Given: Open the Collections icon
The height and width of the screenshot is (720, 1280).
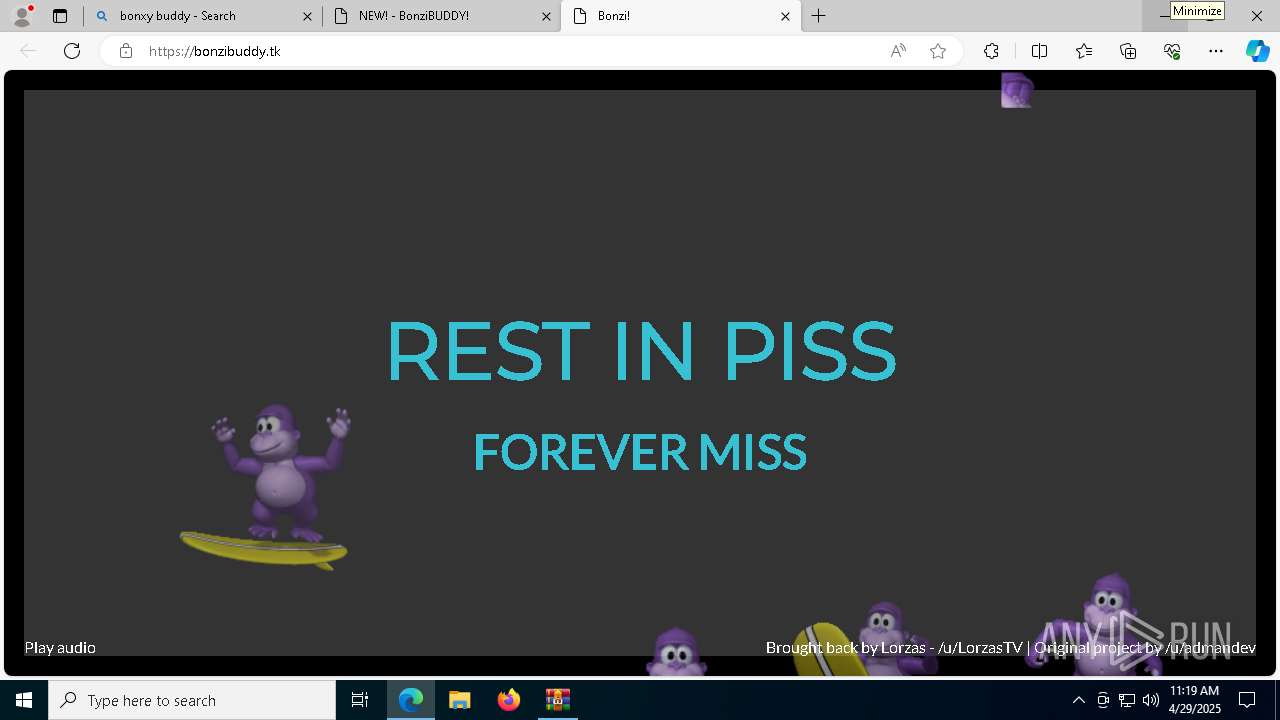Looking at the screenshot, I should 1128,51.
